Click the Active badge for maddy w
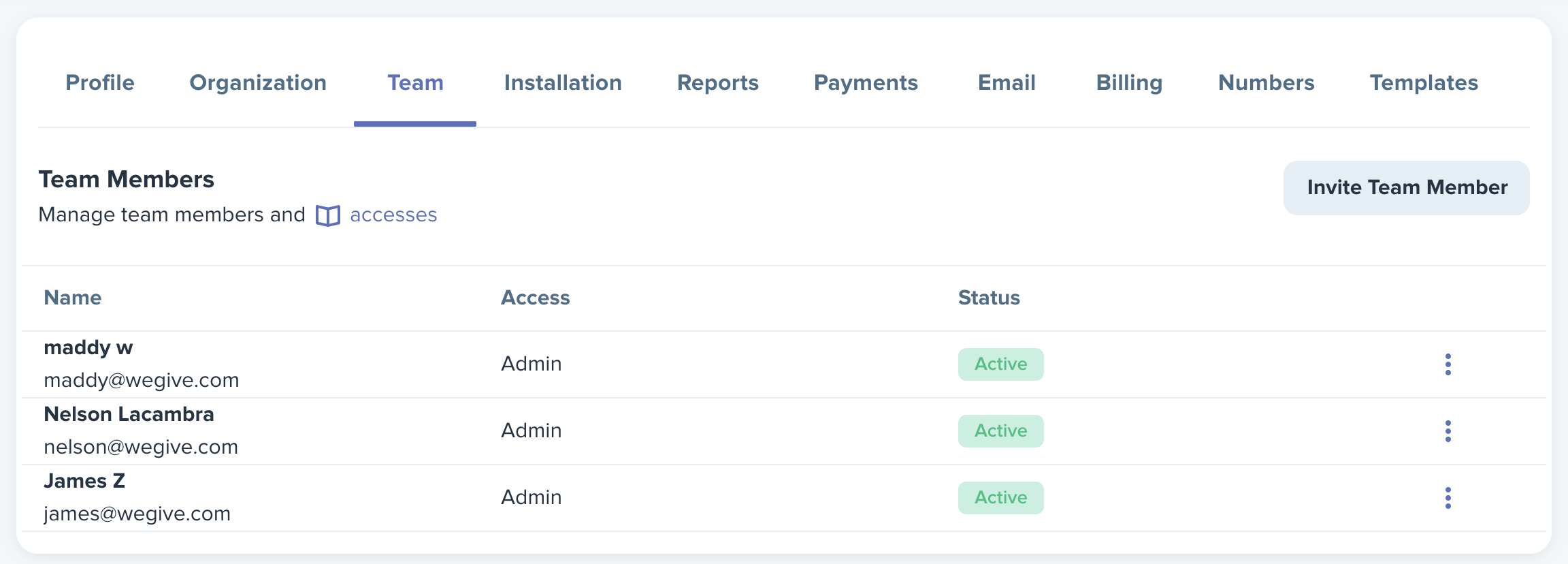 1001,364
